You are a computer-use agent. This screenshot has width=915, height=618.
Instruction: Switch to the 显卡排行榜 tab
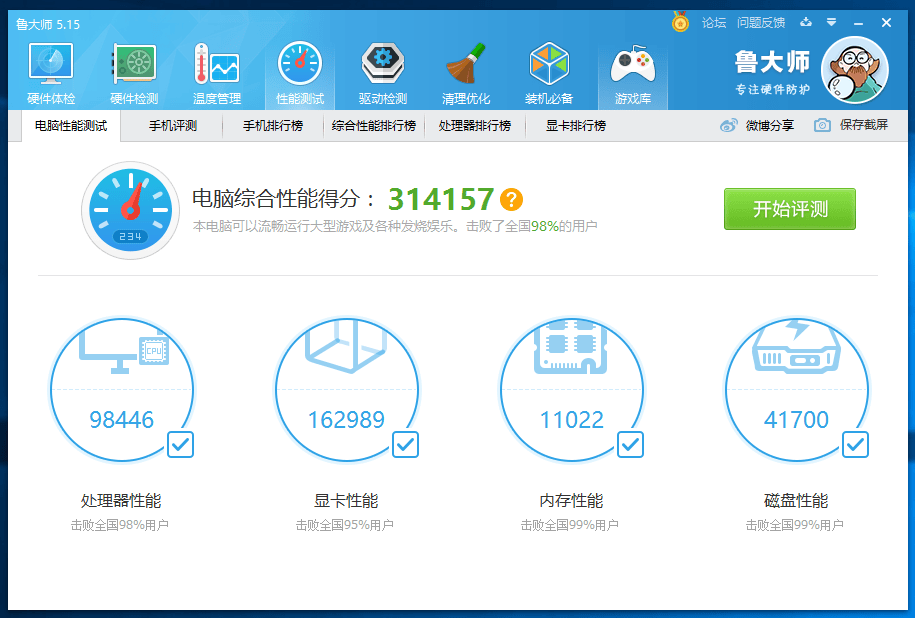click(x=576, y=125)
